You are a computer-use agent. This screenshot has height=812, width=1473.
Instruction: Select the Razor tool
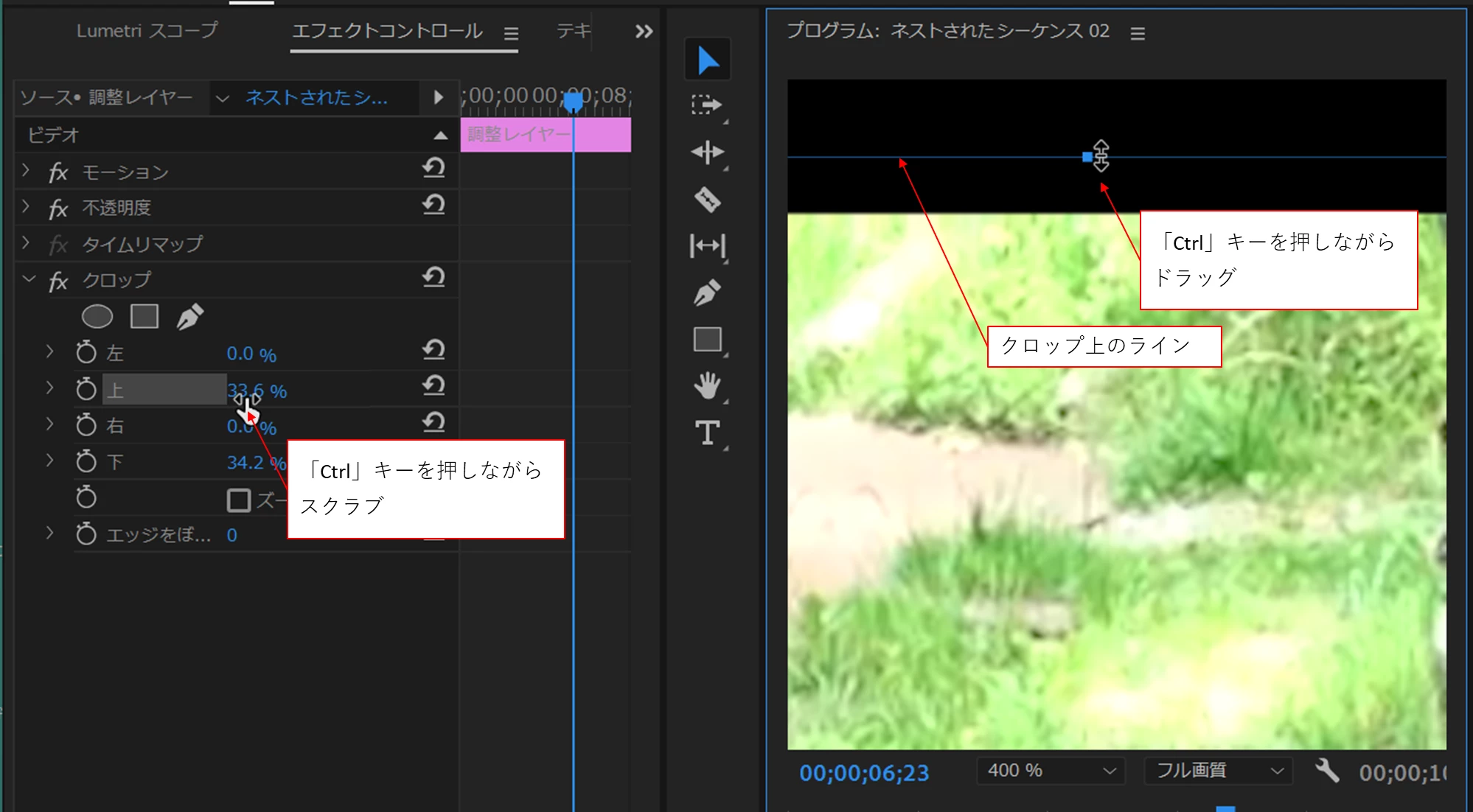click(x=707, y=200)
